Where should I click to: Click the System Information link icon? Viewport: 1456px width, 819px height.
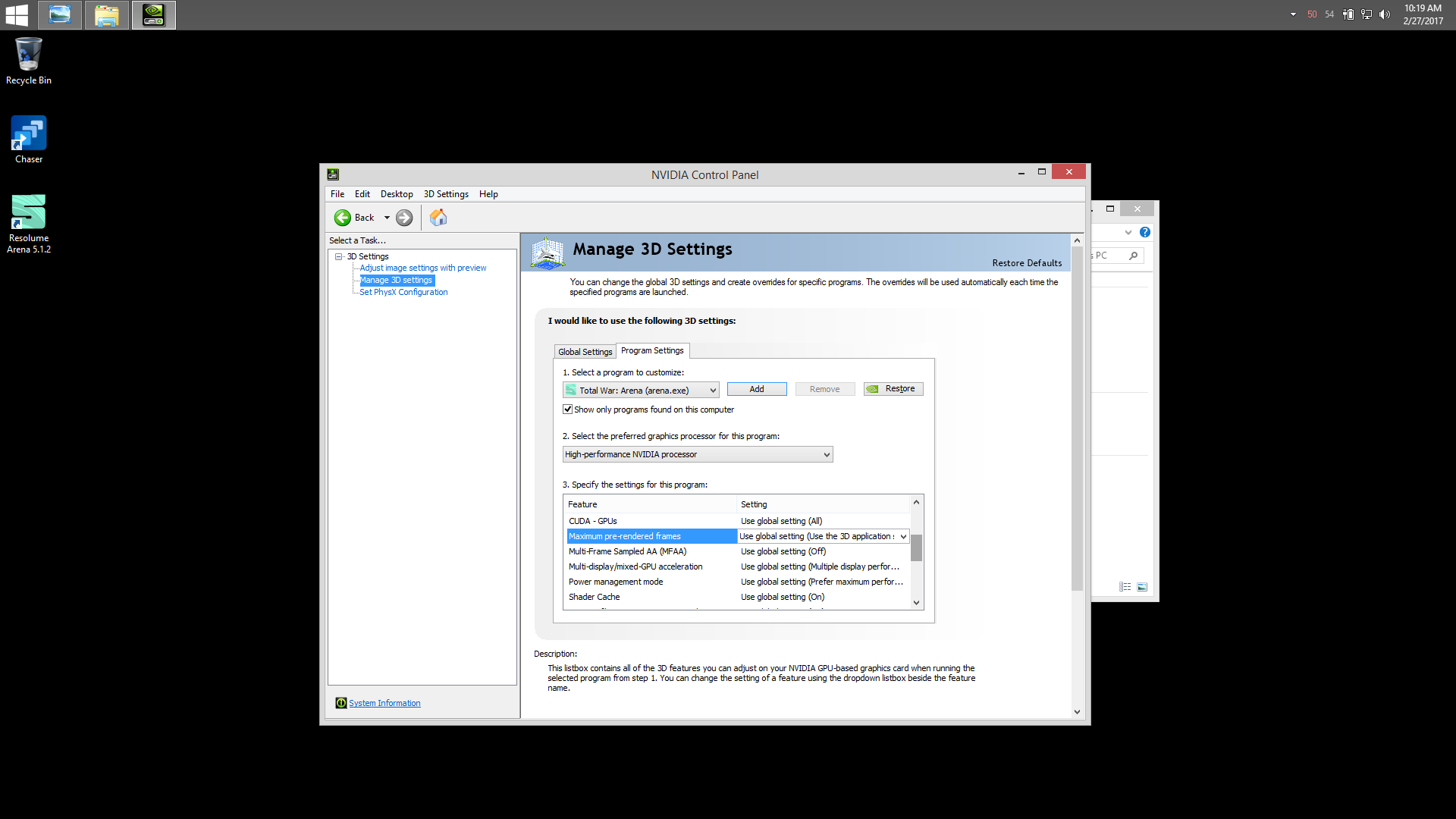click(340, 702)
